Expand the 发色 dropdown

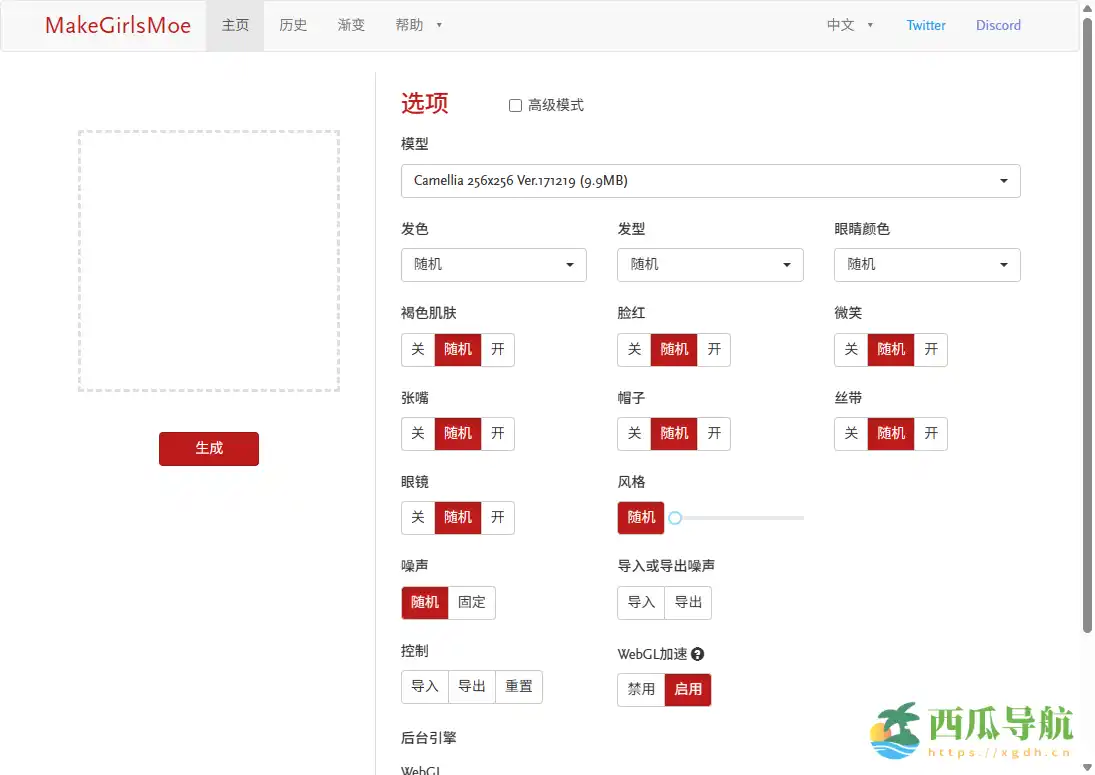(x=493, y=265)
